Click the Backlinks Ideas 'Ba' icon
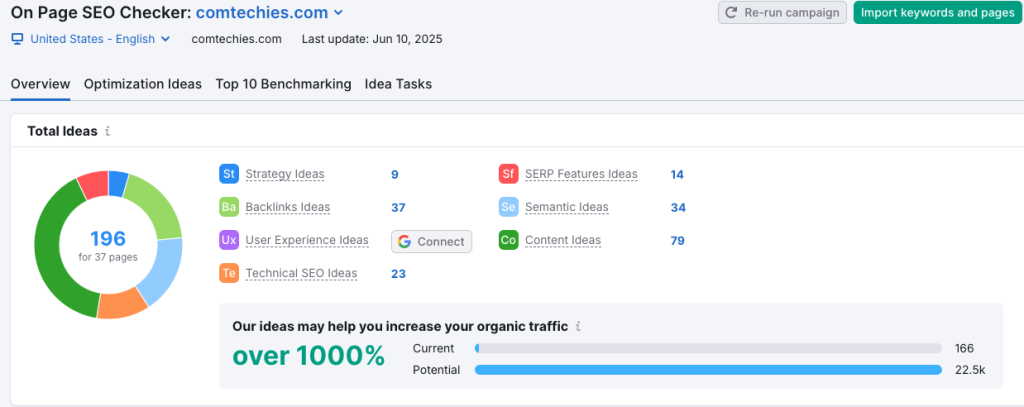The image size is (1024, 407). 229,207
